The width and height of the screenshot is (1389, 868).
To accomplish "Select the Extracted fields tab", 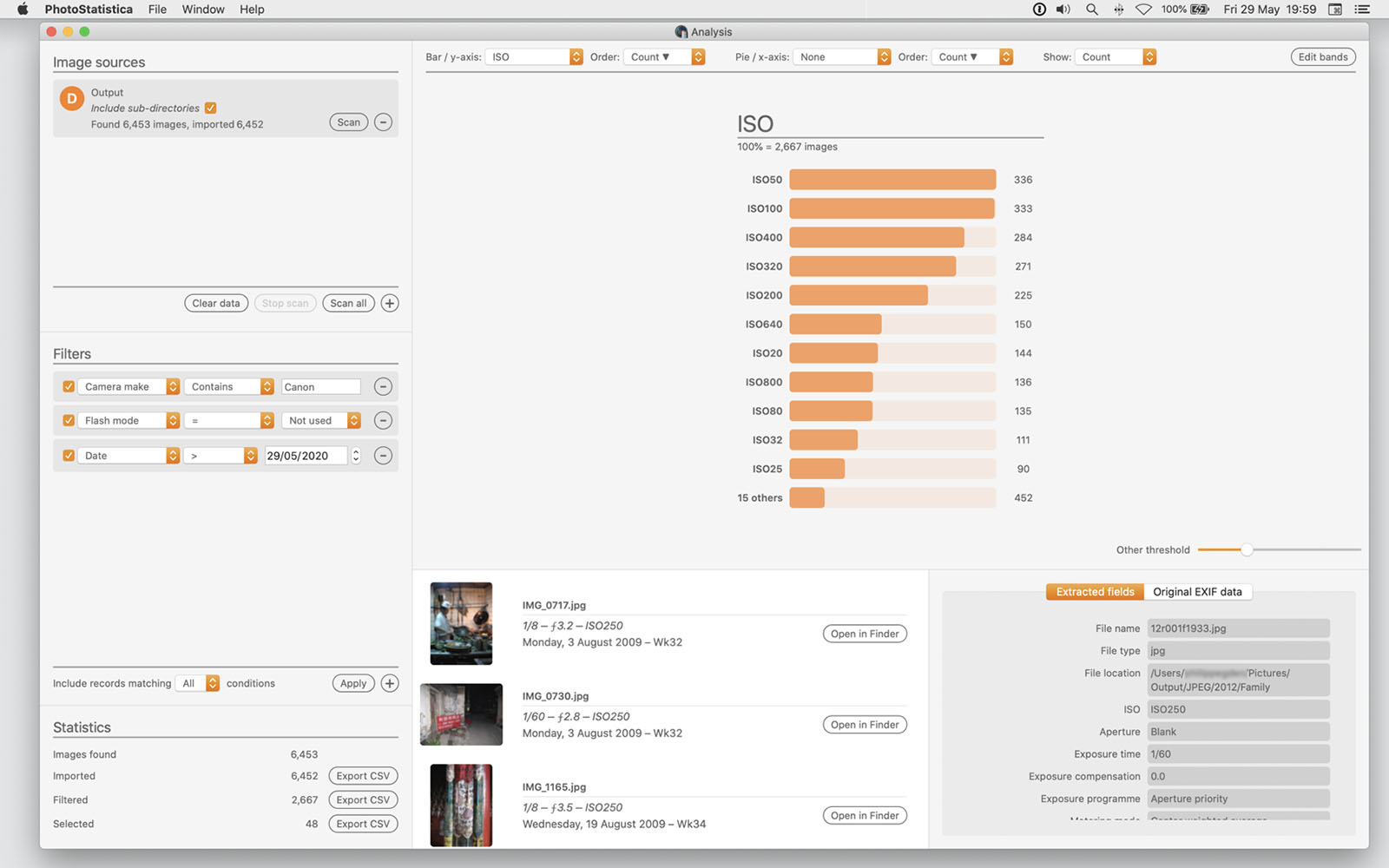I will point(1095,592).
